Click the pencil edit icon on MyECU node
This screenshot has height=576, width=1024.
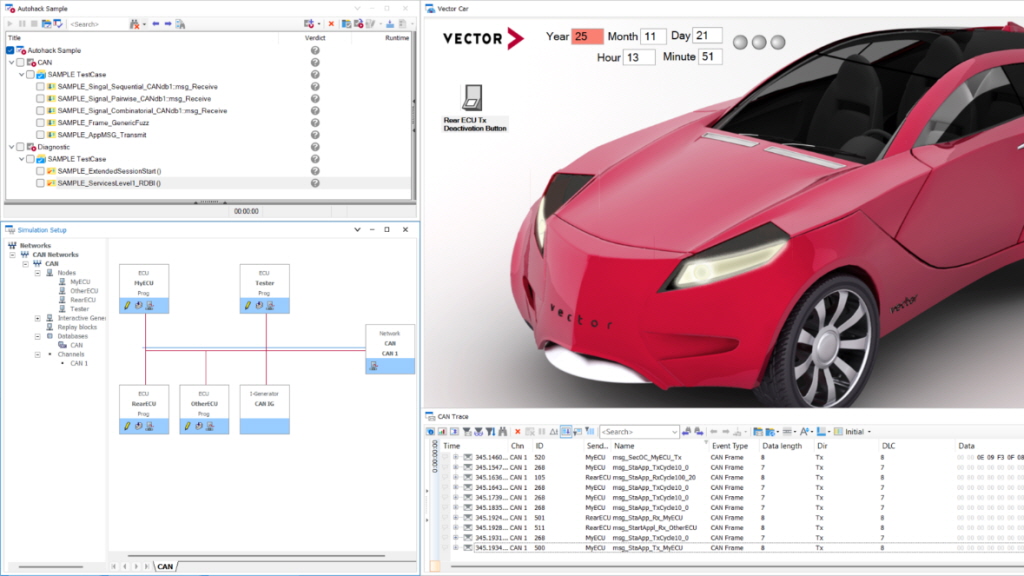(128, 305)
